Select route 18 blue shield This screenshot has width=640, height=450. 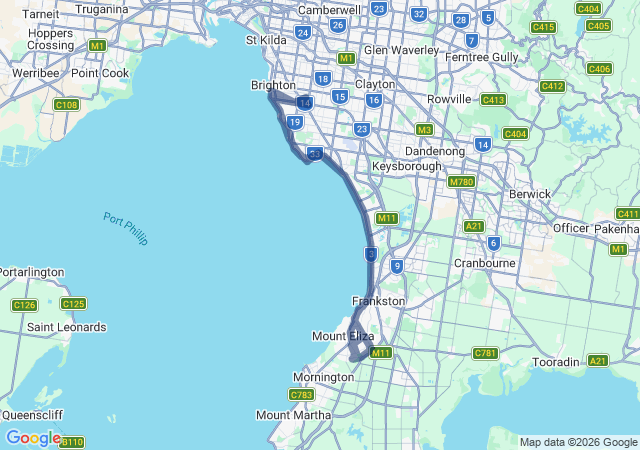[323, 79]
